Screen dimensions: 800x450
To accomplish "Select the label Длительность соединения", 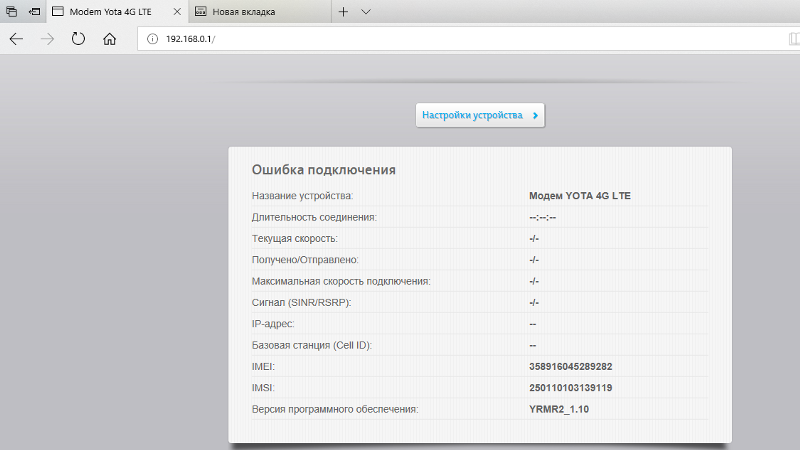I will 314,217.
